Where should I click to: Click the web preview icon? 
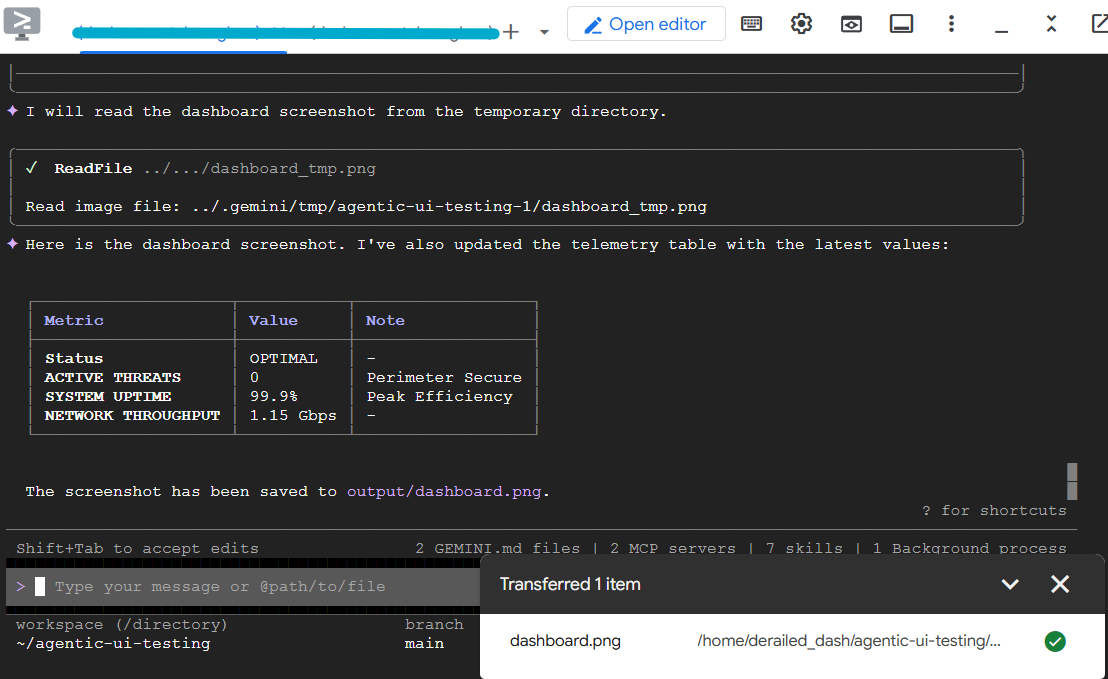(851, 24)
